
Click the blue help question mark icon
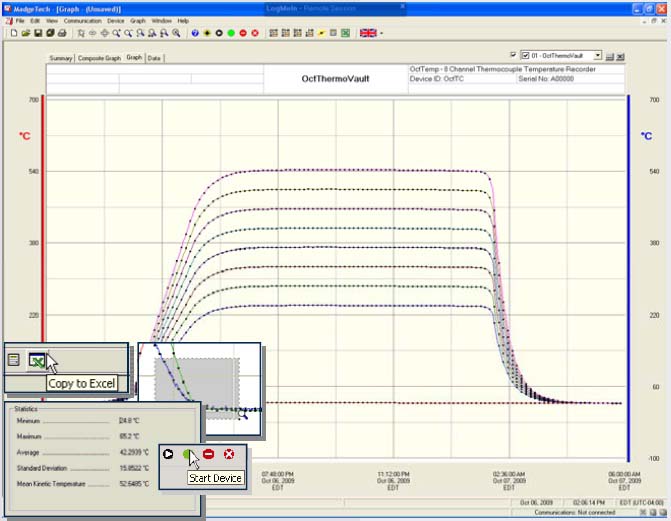click(x=195, y=33)
